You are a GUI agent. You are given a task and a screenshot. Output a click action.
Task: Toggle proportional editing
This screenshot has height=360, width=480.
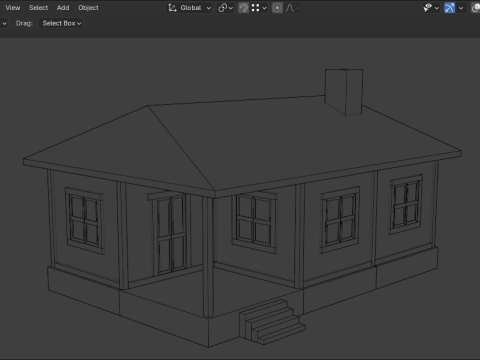coord(277,8)
